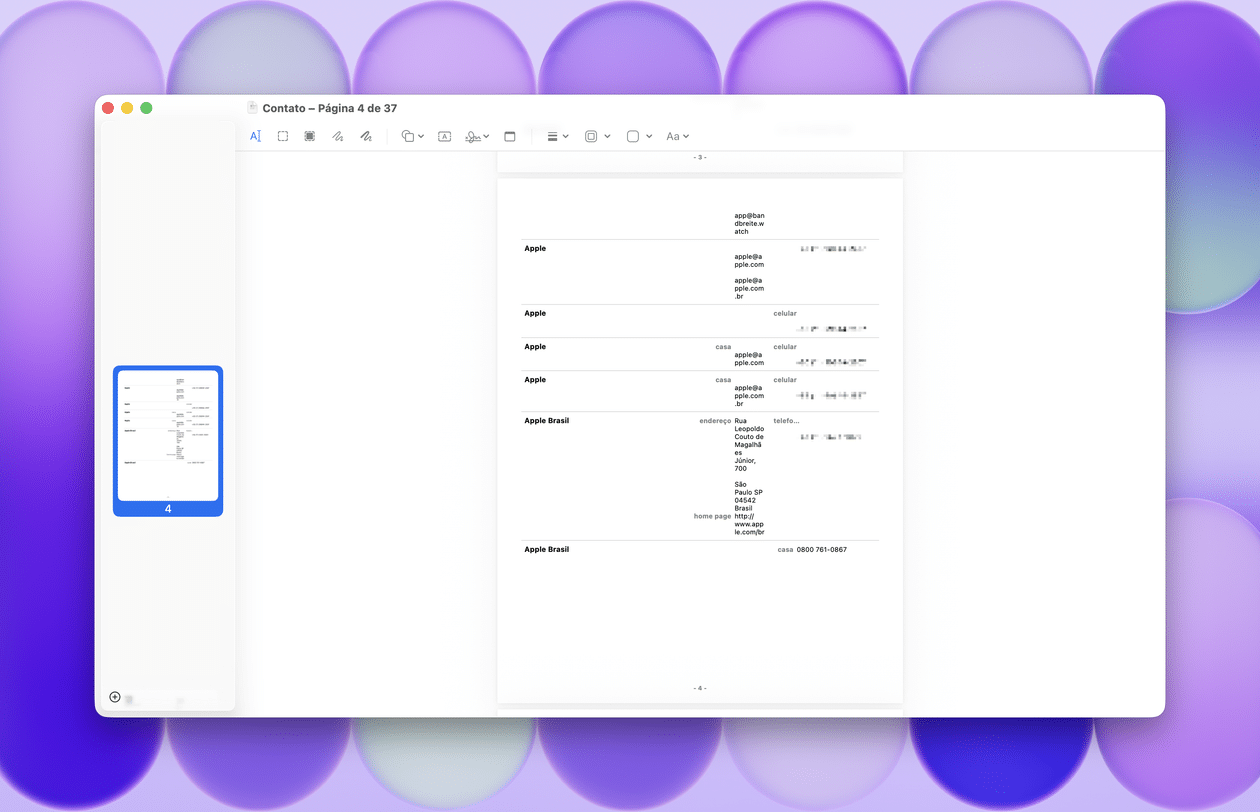Click the first Apple contact name
The width and height of the screenshot is (1260, 812).
coord(535,248)
